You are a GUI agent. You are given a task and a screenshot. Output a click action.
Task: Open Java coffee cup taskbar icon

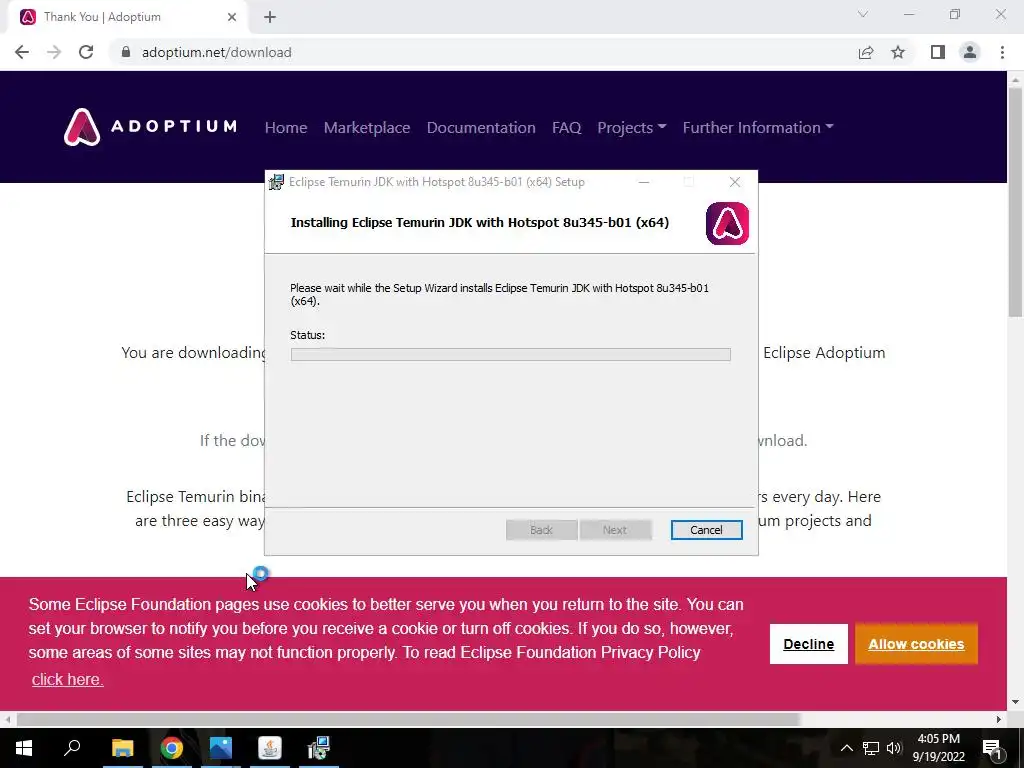tap(270, 748)
